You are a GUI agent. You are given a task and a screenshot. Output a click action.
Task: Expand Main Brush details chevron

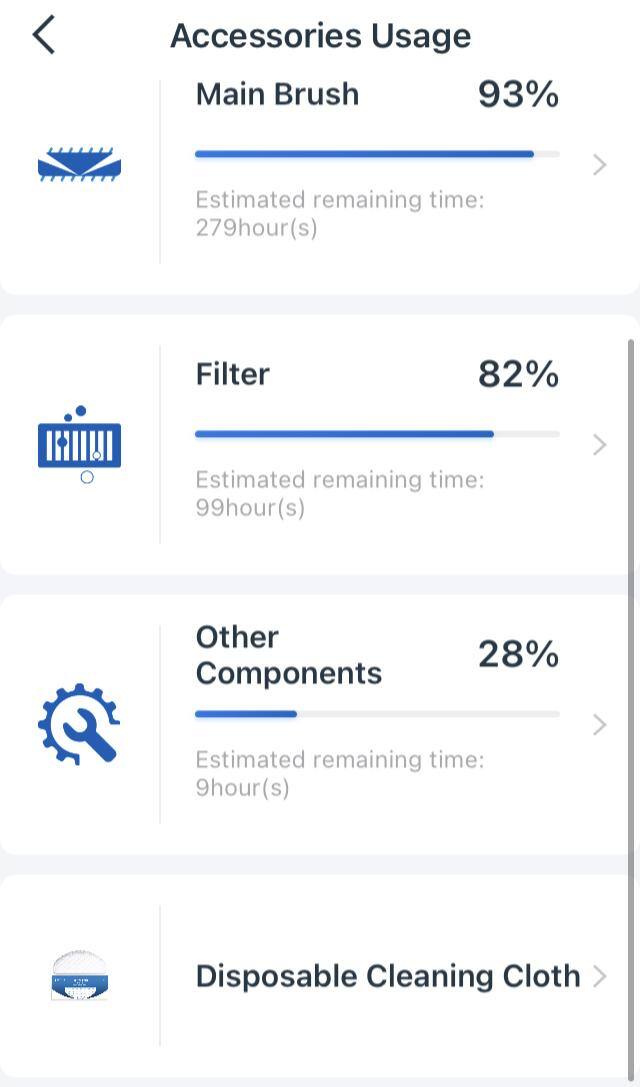coord(599,165)
